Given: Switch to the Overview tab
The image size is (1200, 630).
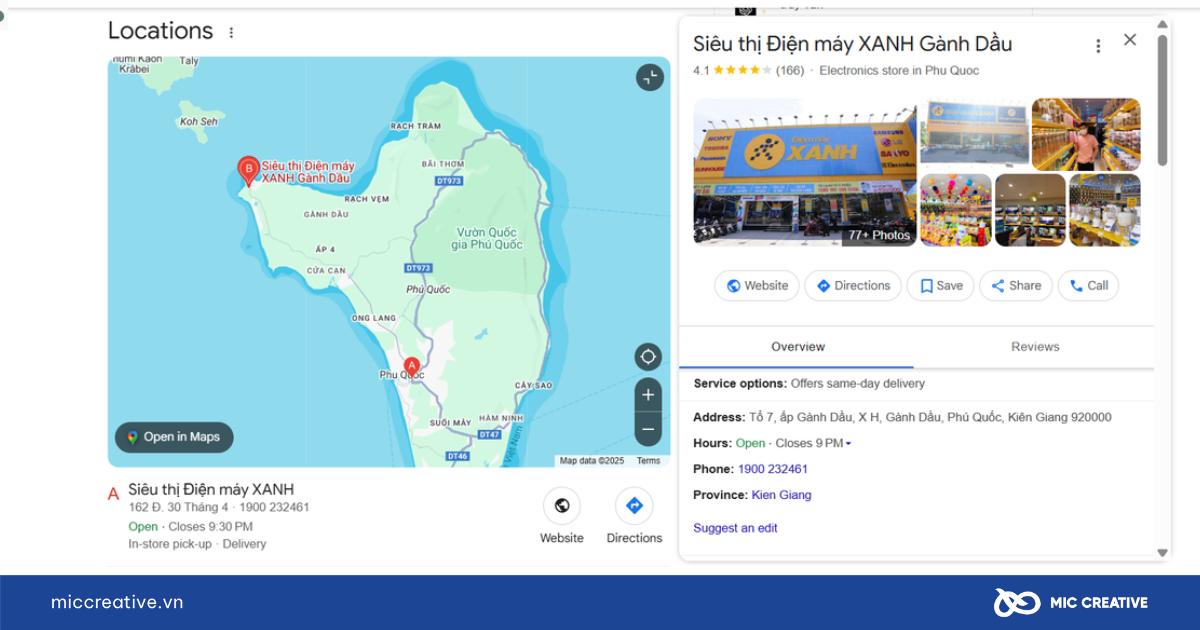Looking at the screenshot, I should click(x=797, y=347).
